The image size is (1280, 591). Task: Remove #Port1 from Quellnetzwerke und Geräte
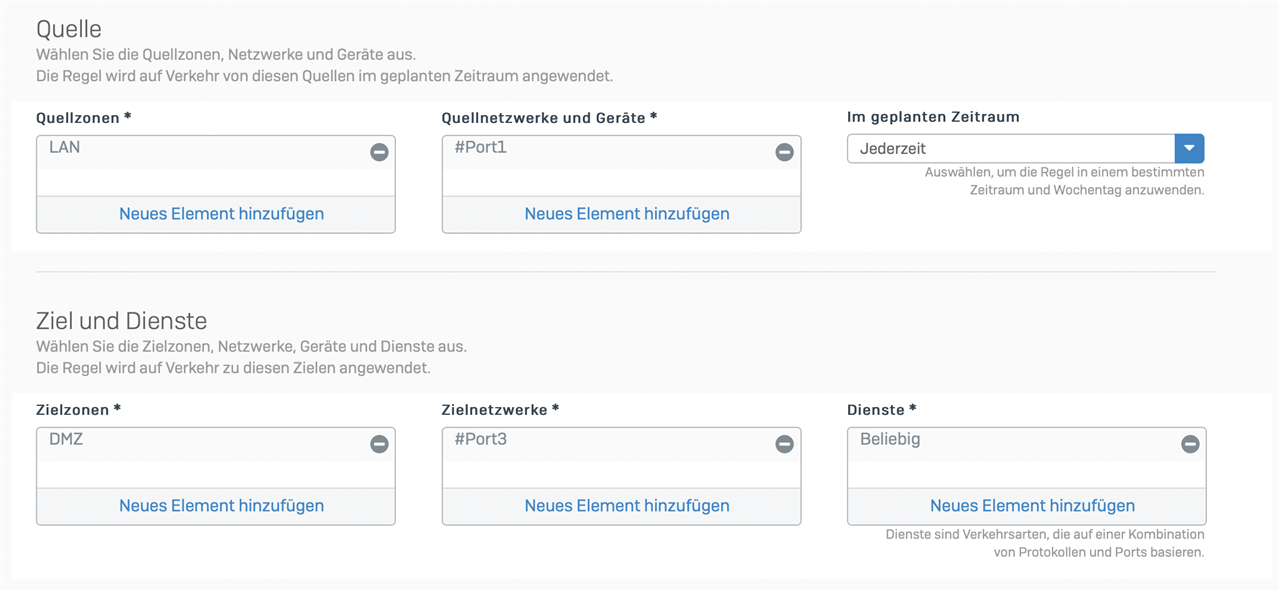(x=785, y=152)
